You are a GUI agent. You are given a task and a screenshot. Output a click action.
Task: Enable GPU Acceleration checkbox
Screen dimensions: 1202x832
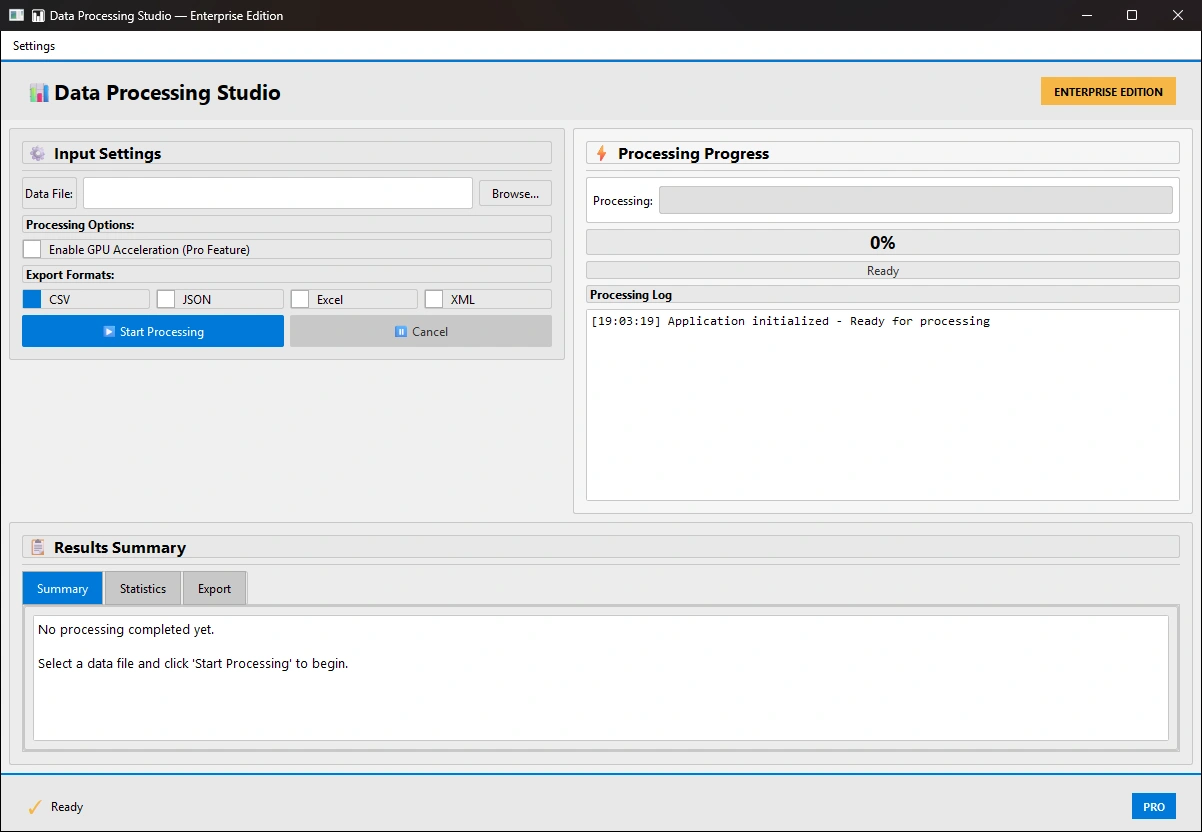(32, 249)
